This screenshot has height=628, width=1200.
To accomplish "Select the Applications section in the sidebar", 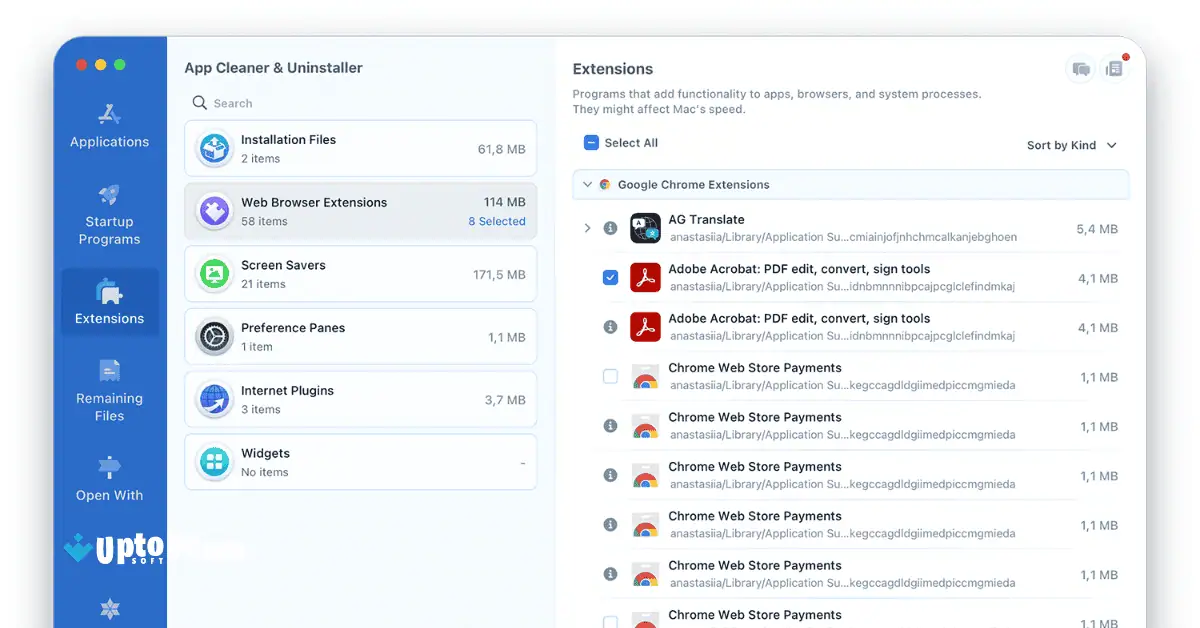I will click(x=109, y=126).
